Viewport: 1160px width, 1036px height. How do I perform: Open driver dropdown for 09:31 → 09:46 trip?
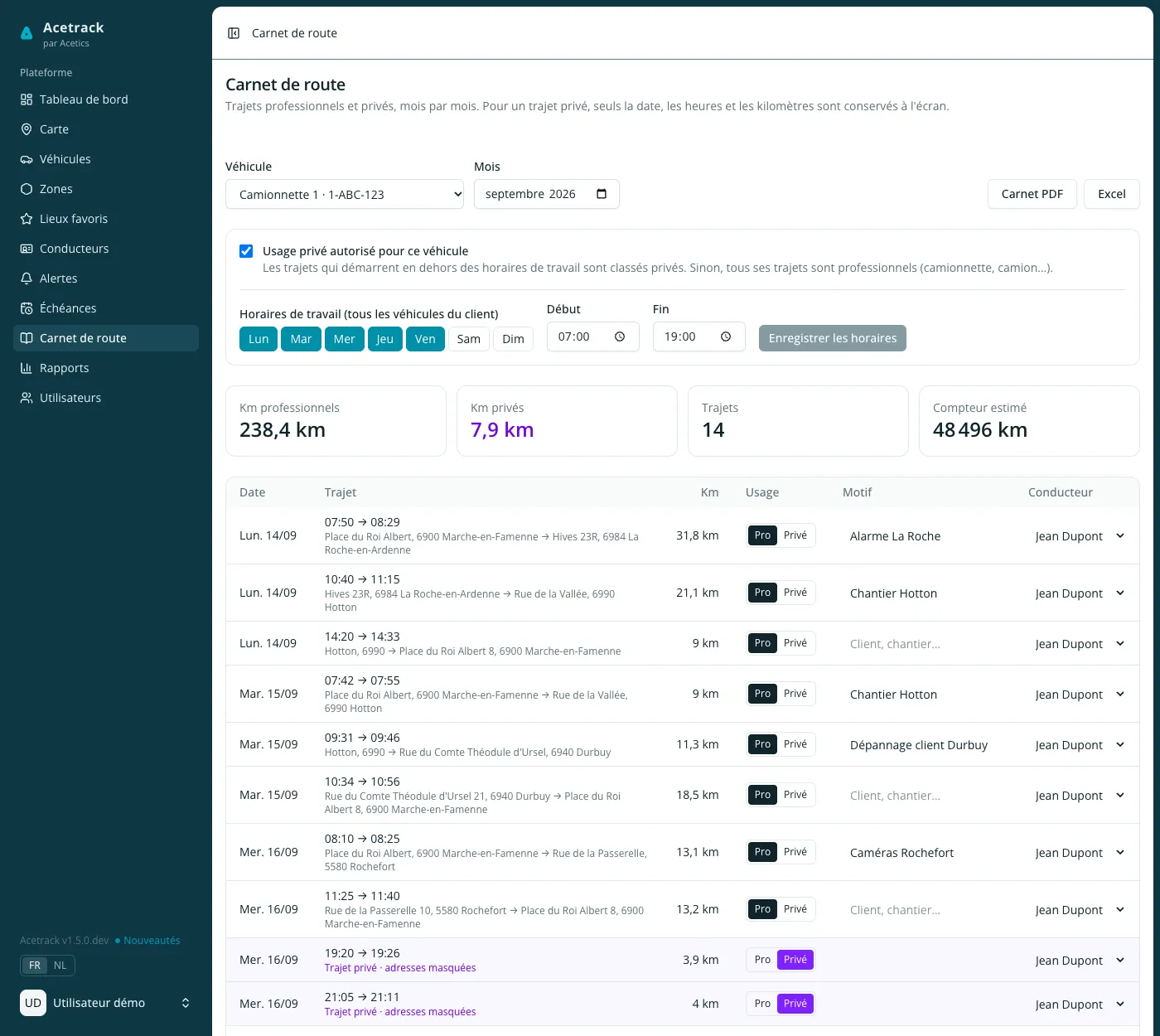(x=1080, y=745)
